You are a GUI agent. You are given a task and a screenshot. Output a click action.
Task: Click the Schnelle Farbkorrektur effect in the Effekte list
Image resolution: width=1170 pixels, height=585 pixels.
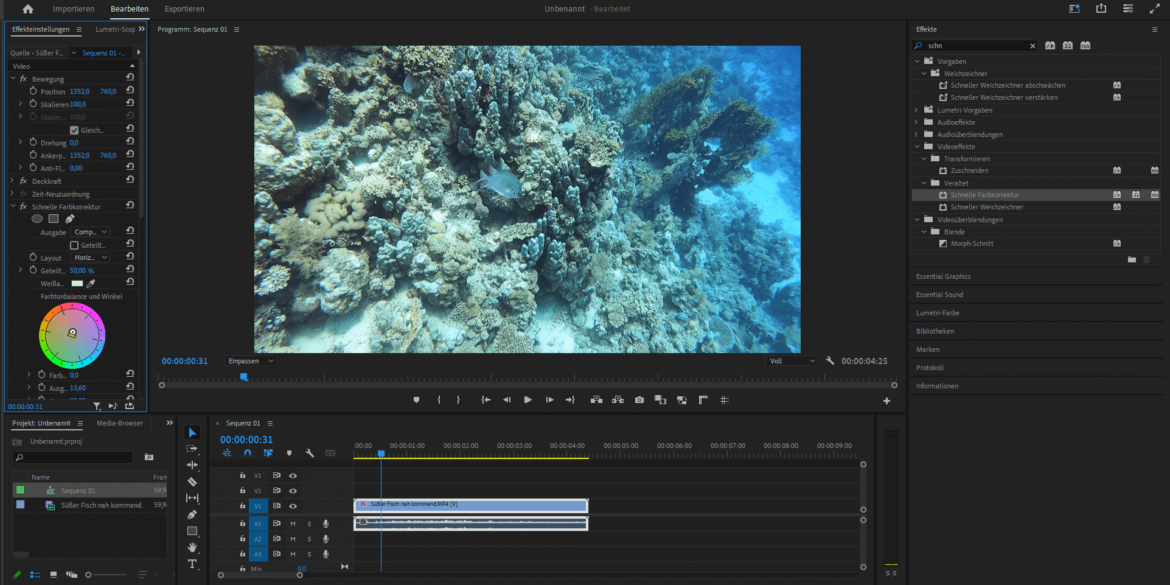click(x=986, y=194)
